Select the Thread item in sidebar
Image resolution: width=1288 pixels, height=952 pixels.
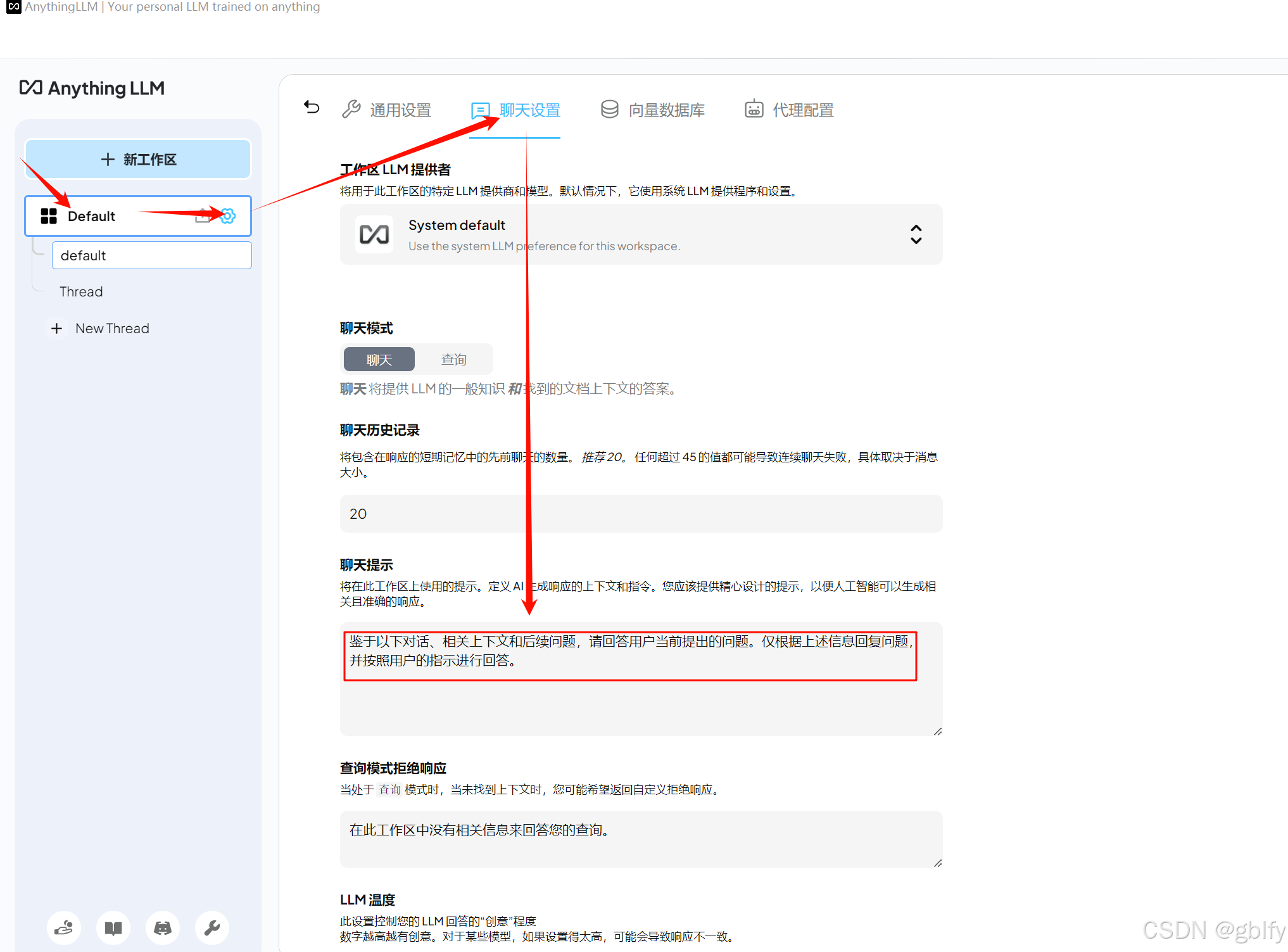(x=81, y=292)
